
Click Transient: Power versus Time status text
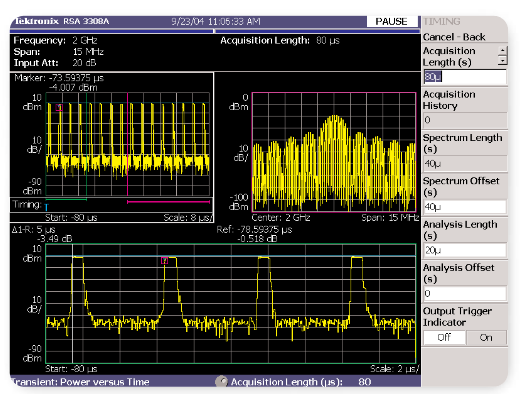80,382
